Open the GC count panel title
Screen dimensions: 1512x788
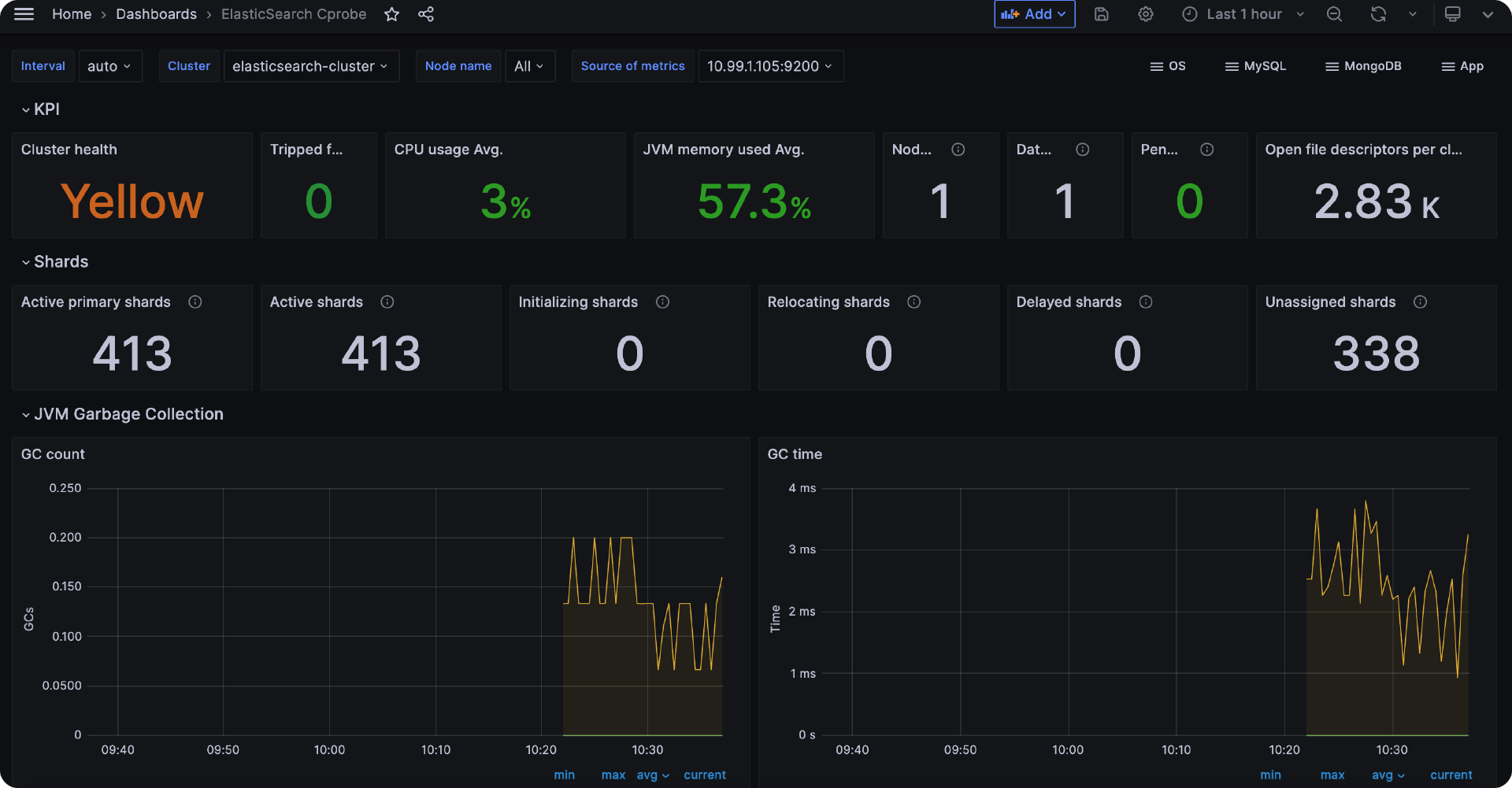coord(53,454)
